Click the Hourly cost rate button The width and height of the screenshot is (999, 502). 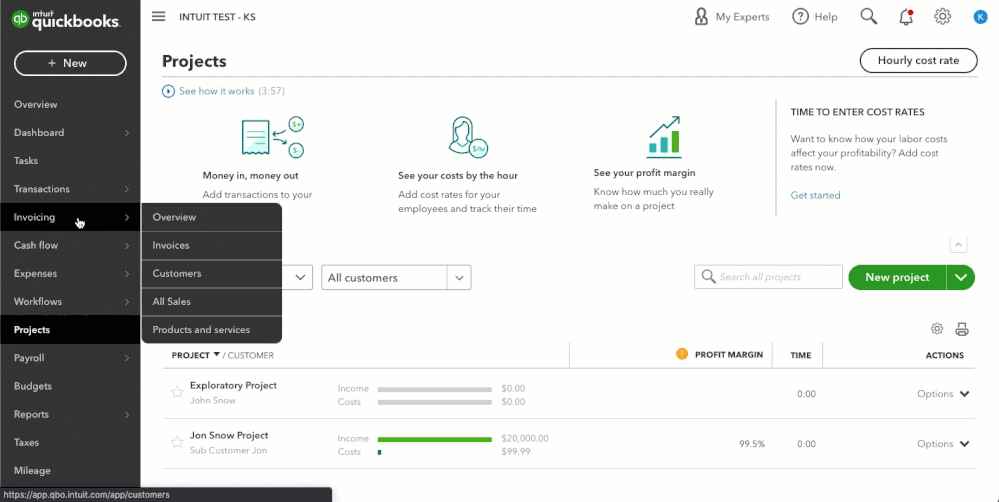918,61
